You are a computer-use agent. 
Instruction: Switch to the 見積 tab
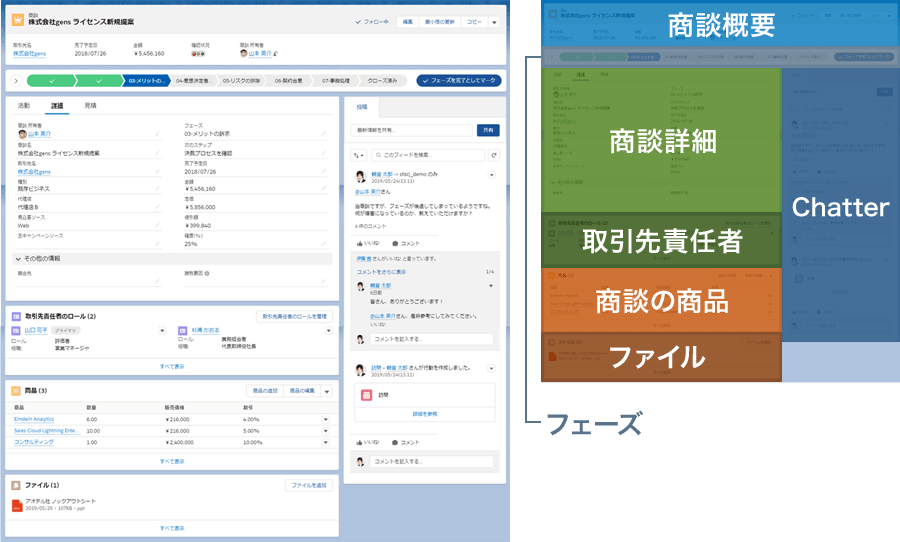click(90, 104)
